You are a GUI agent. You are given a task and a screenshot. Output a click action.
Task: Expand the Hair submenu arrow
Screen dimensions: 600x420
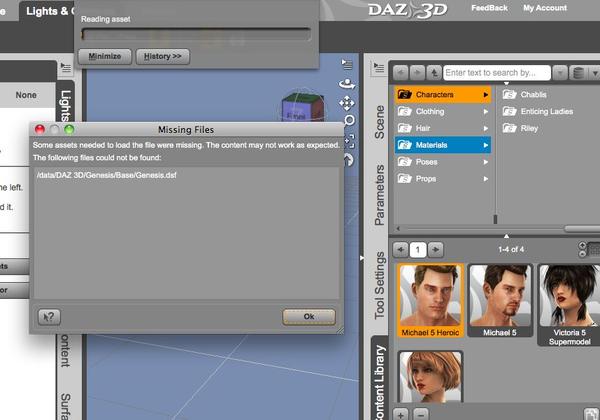[486, 128]
